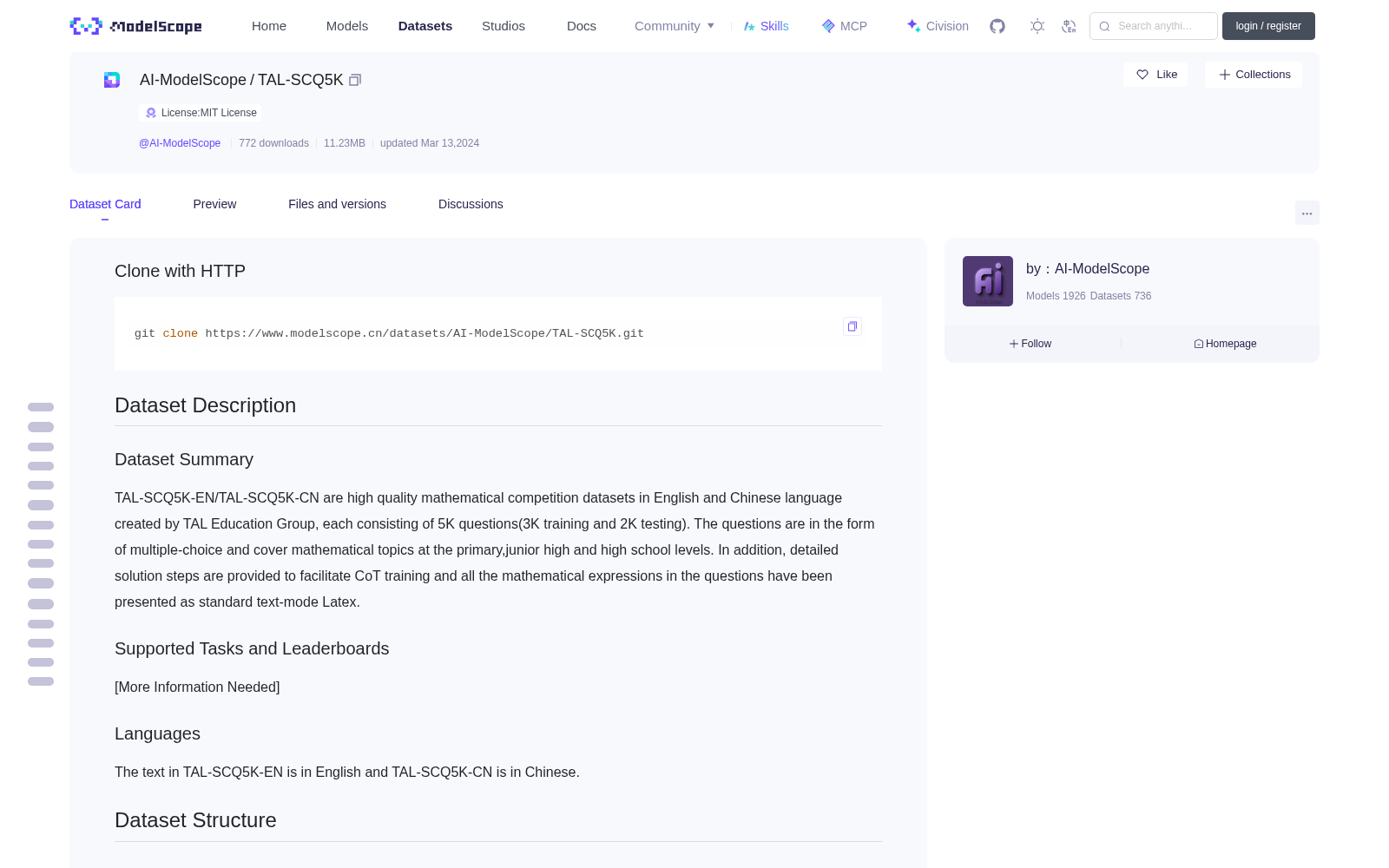Expand the Community dropdown menu
The image size is (1389, 868).
[x=675, y=26]
